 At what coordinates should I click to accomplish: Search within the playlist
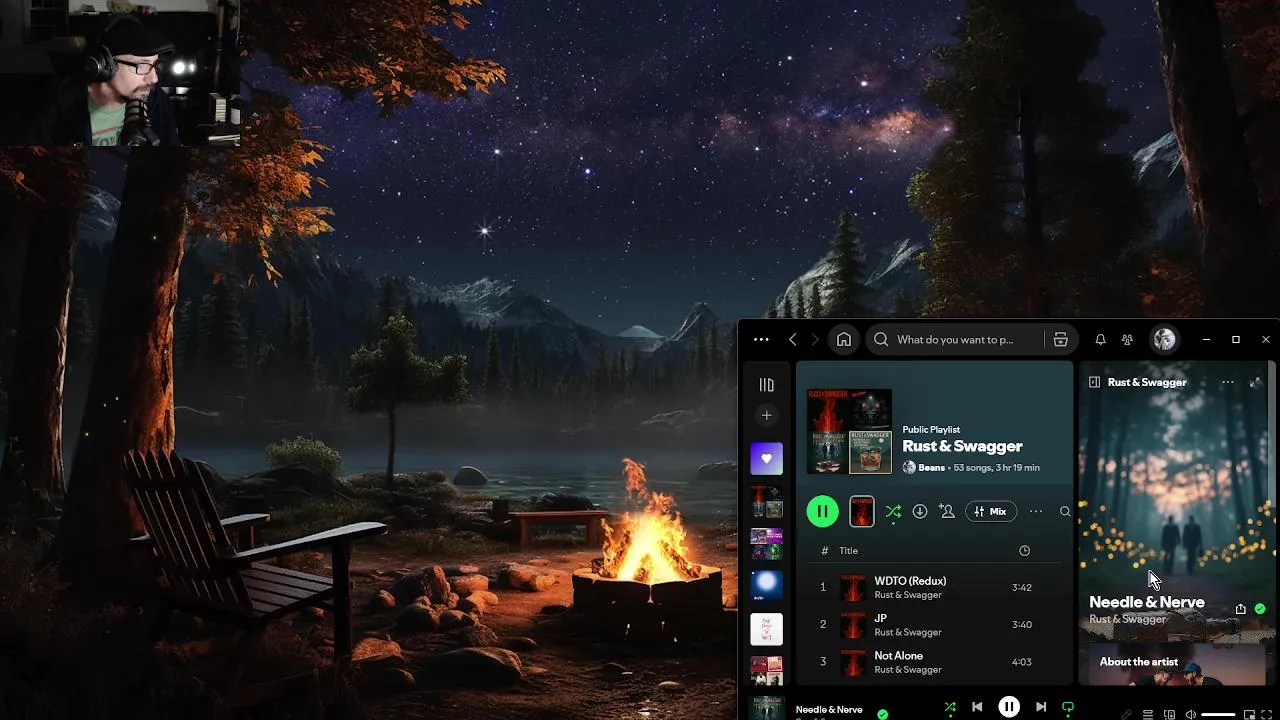click(x=1065, y=512)
